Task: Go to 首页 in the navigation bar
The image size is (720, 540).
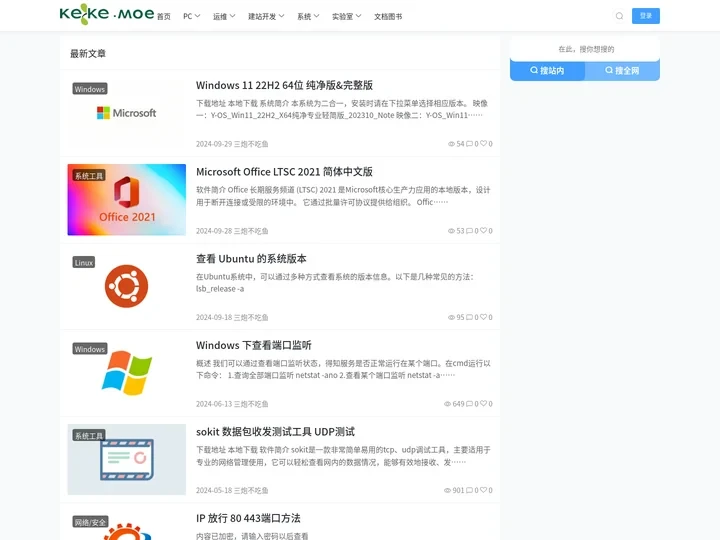Action: [163, 17]
